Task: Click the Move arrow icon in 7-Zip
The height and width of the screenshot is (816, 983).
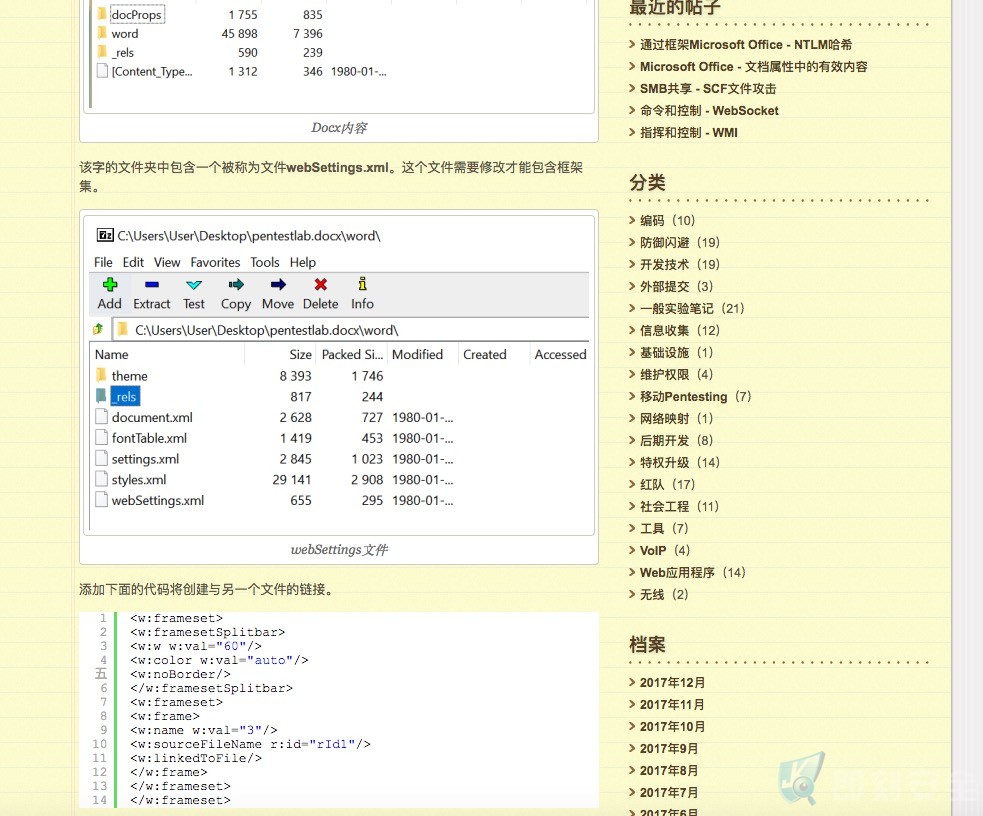Action: tap(278, 285)
